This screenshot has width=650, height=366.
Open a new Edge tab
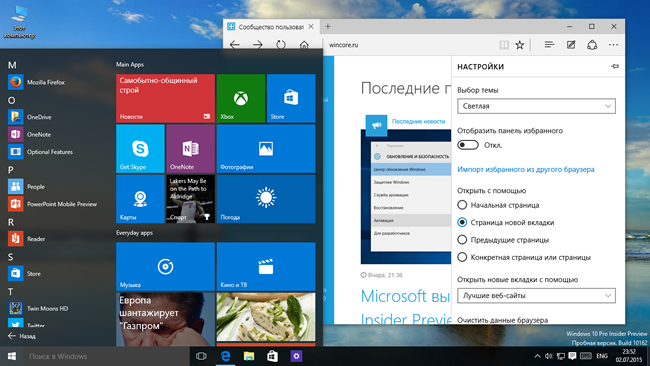[327, 27]
